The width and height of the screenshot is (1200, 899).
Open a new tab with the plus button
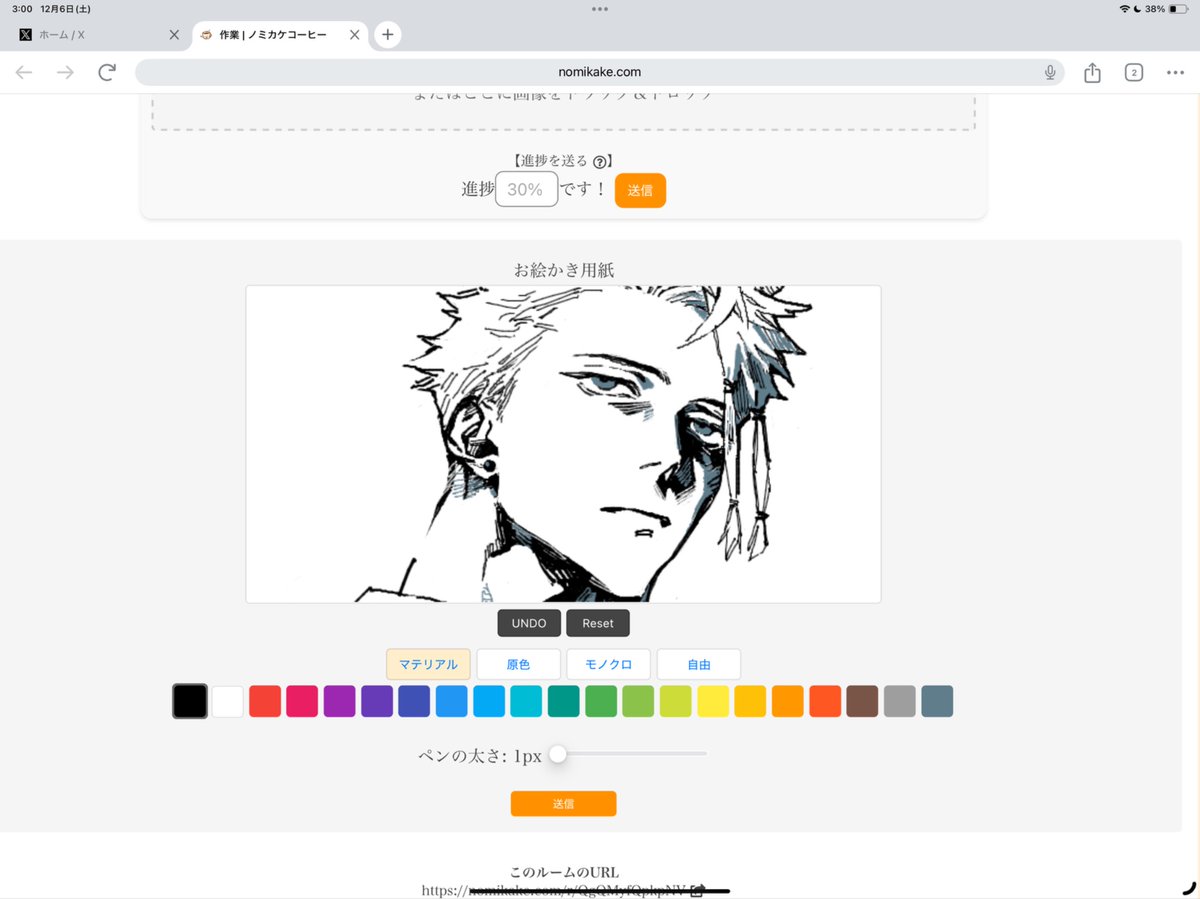click(x=388, y=35)
